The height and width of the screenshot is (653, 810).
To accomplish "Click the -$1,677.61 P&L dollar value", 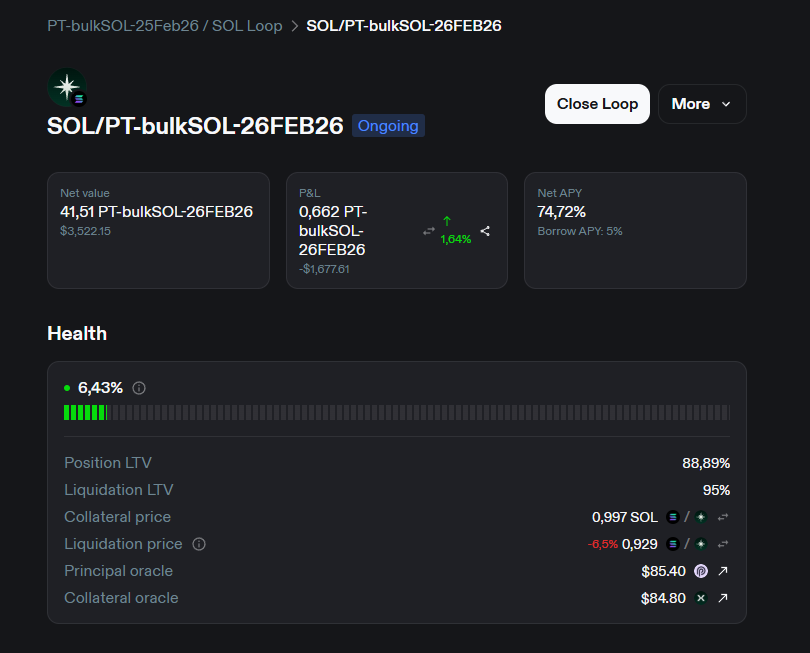I will pyautogui.click(x=324, y=269).
